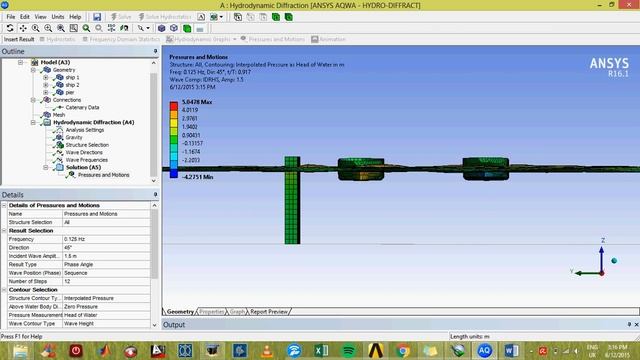Open the View menu
This screenshot has height=360, width=640.
(x=40, y=17)
